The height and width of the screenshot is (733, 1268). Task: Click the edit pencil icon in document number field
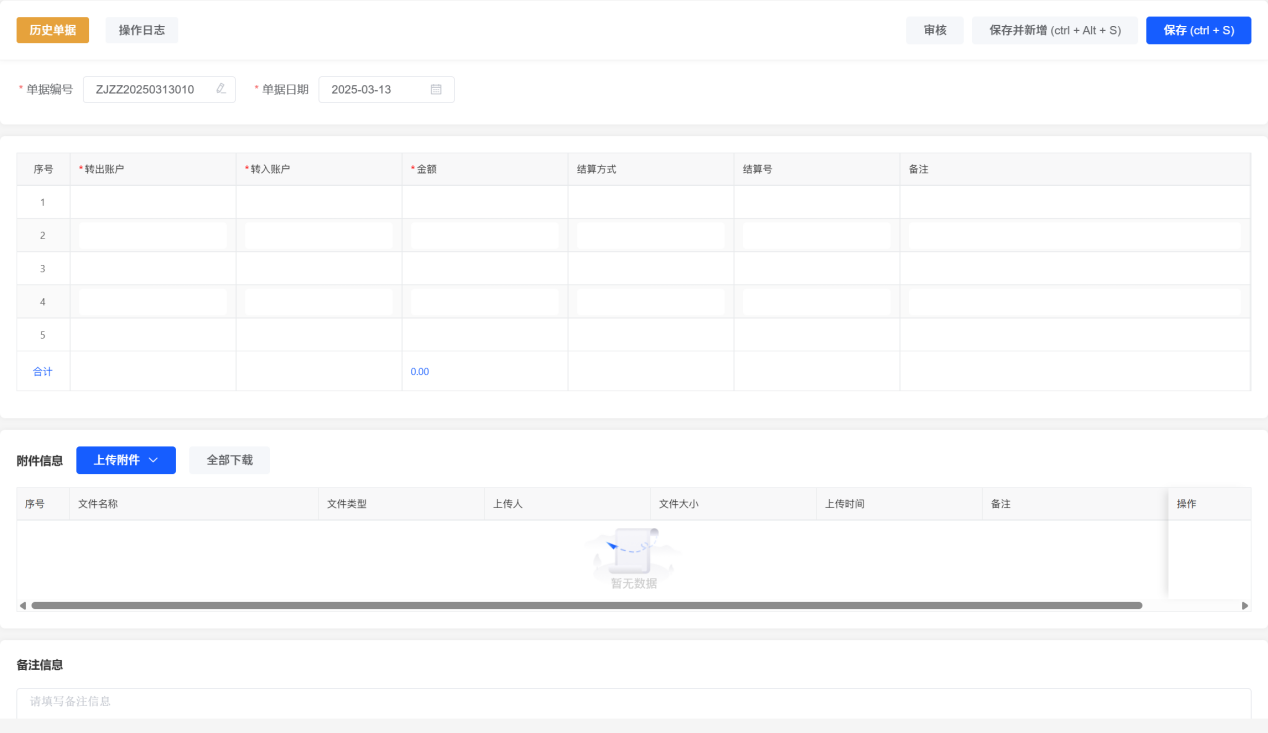coord(221,89)
